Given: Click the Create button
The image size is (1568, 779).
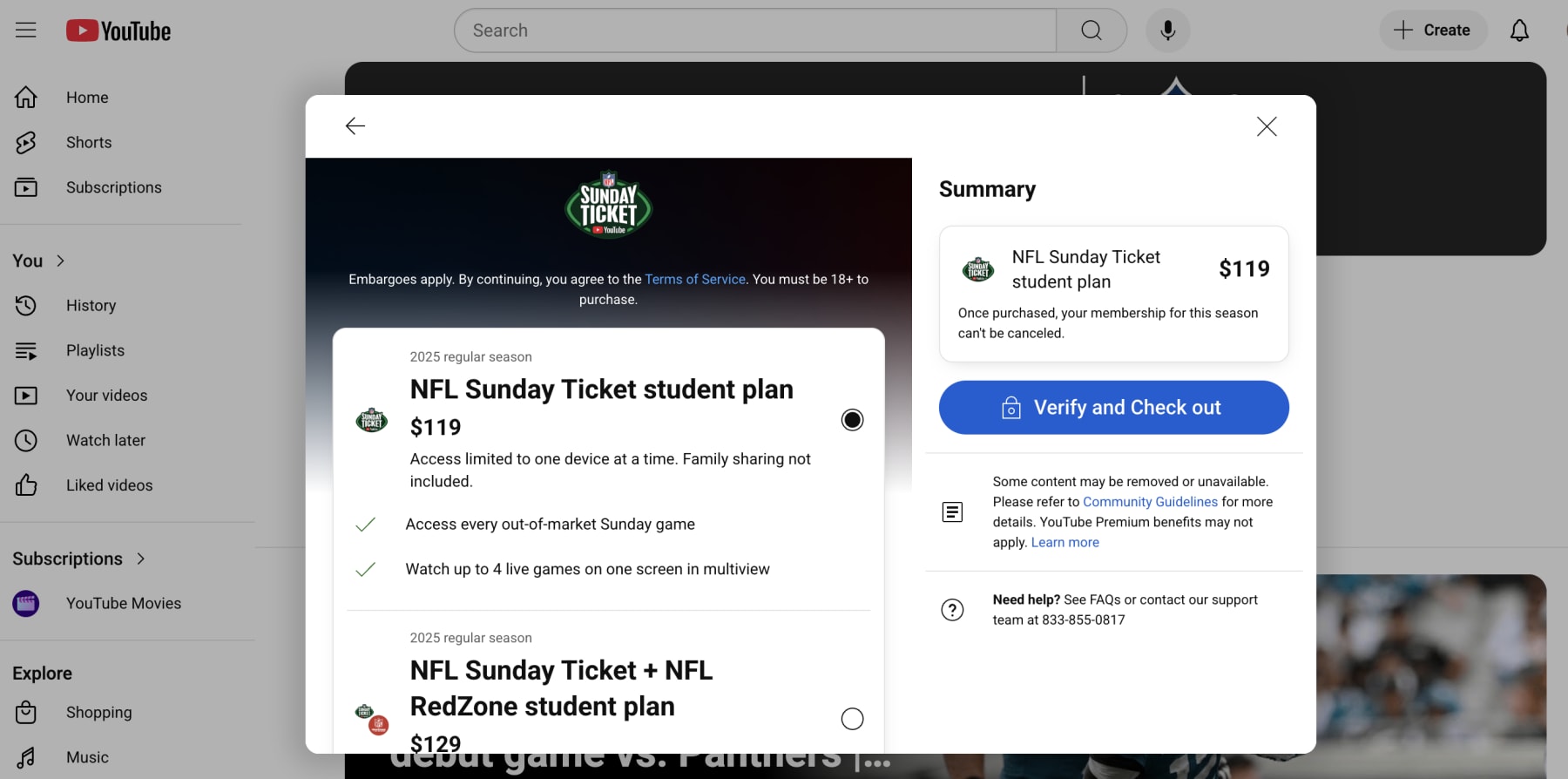Looking at the screenshot, I should [x=1433, y=30].
